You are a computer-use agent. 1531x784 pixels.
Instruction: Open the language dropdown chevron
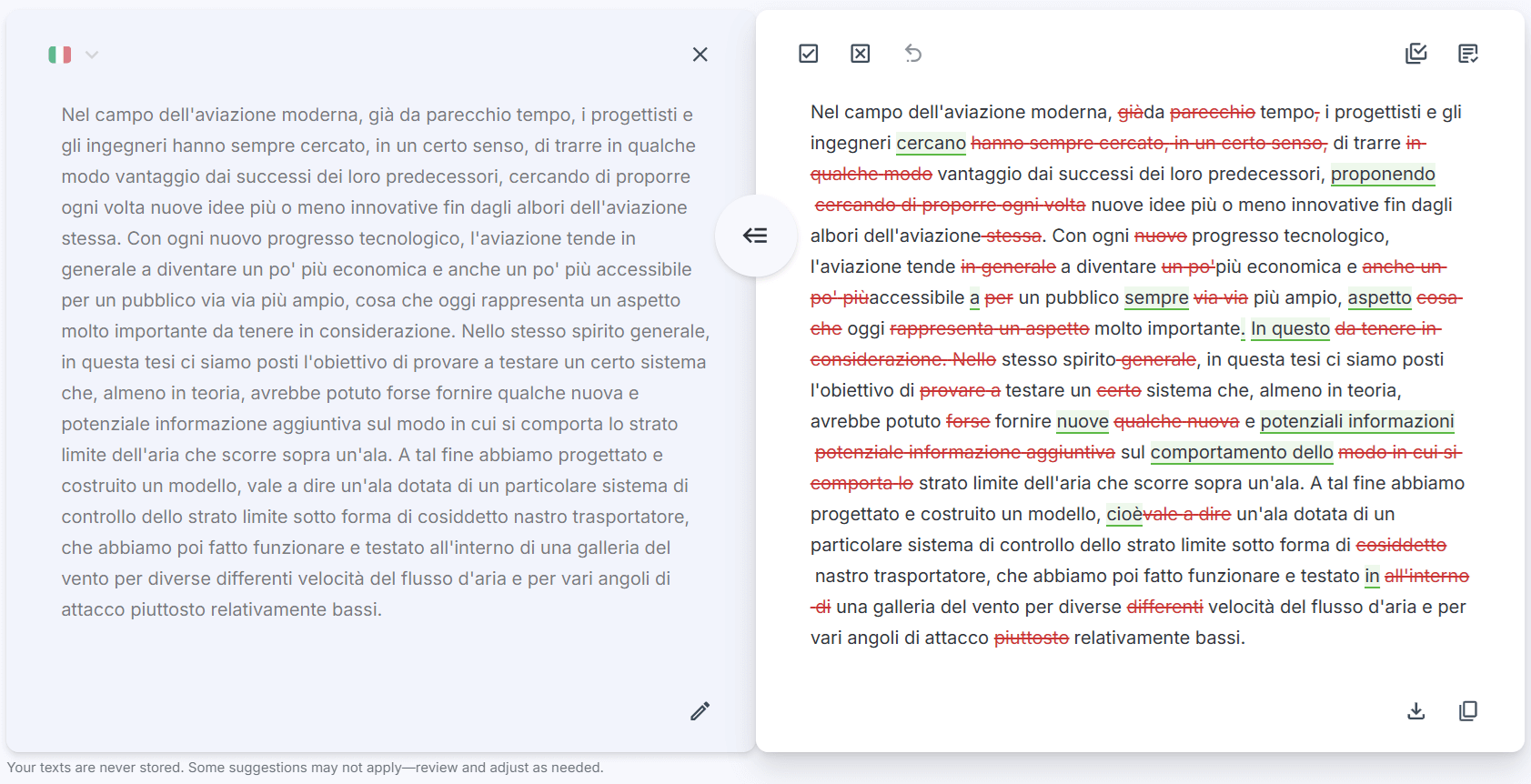92,55
